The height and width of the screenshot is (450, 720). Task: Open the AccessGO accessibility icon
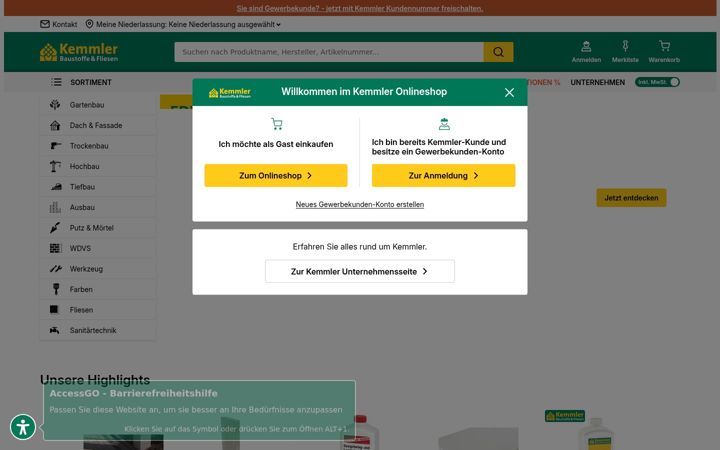tap(22, 427)
